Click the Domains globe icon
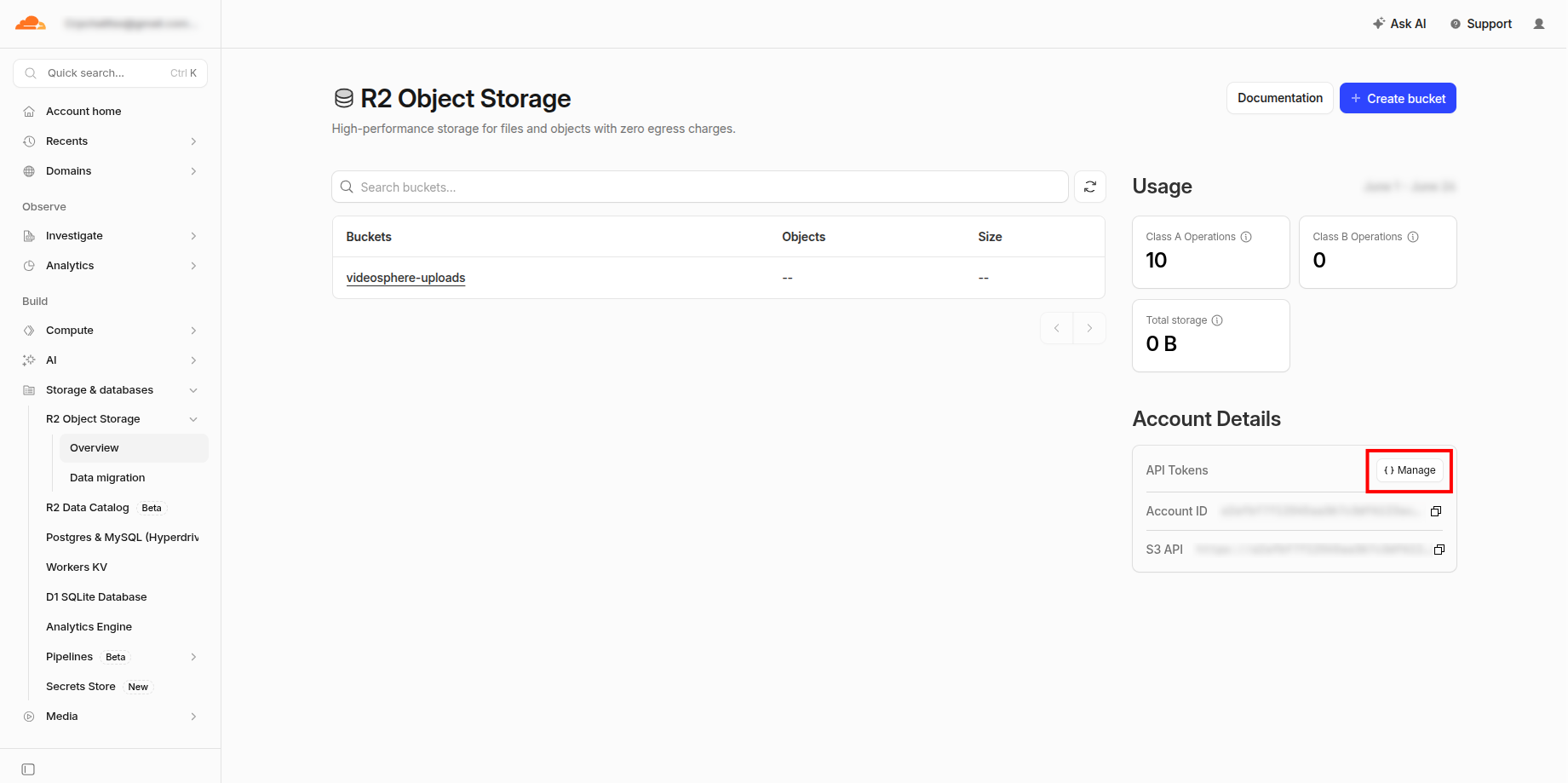 [x=29, y=171]
